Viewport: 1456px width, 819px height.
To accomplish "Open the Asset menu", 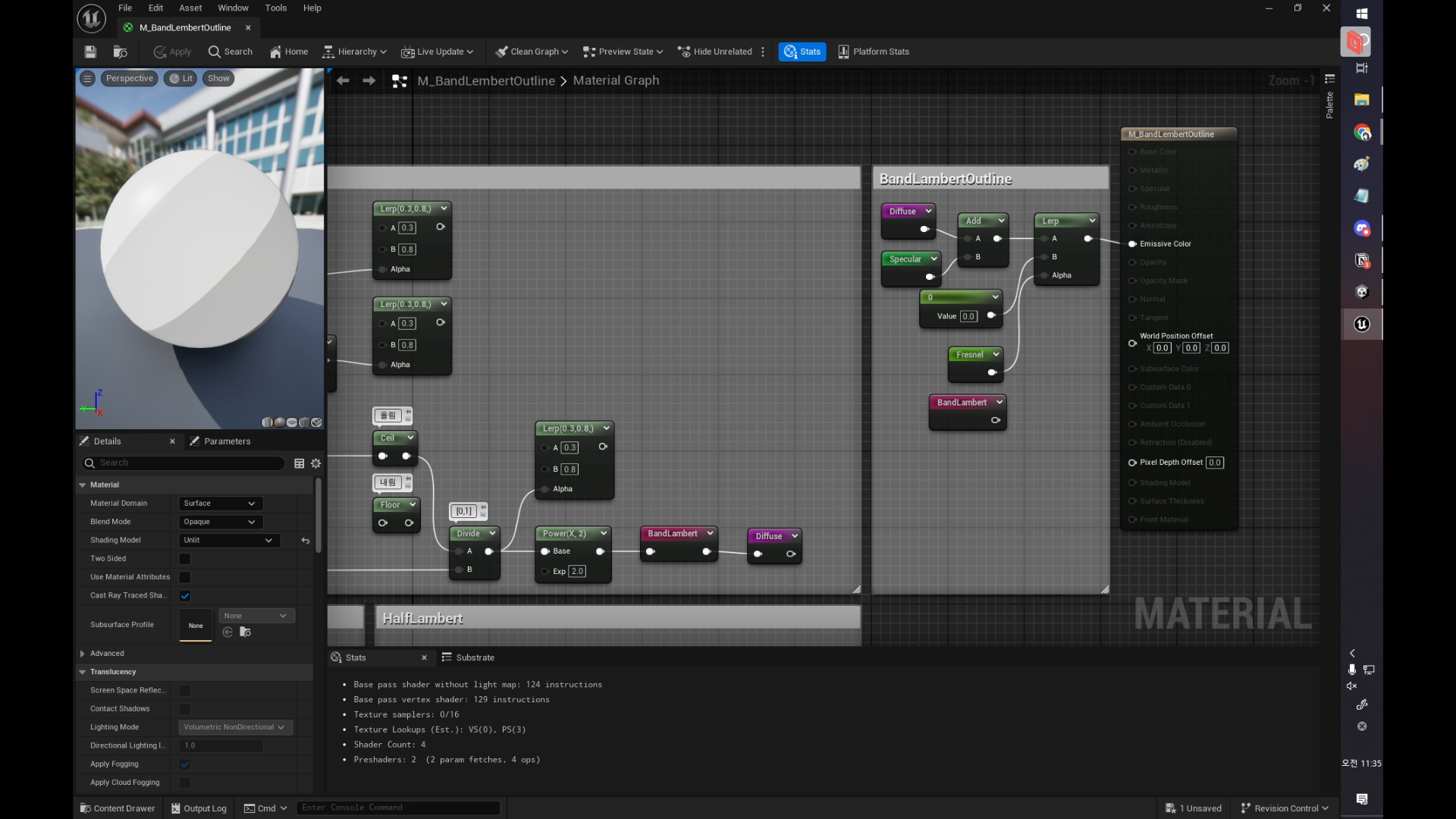I will [190, 8].
